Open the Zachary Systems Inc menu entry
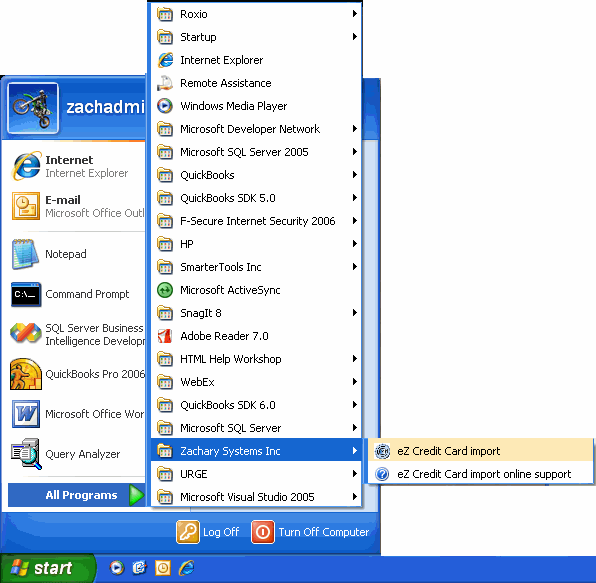Screen dimensions: 596x583 coord(256,451)
